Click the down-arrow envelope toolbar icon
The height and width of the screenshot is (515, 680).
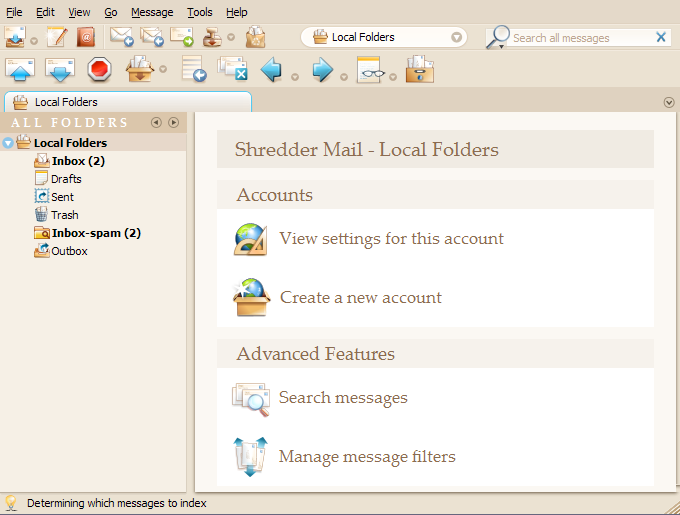[60, 69]
